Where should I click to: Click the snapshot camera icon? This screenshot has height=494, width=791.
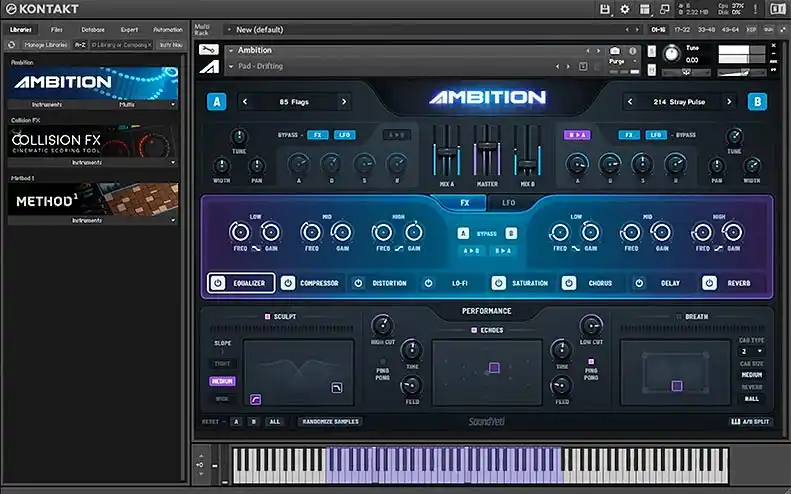click(615, 50)
